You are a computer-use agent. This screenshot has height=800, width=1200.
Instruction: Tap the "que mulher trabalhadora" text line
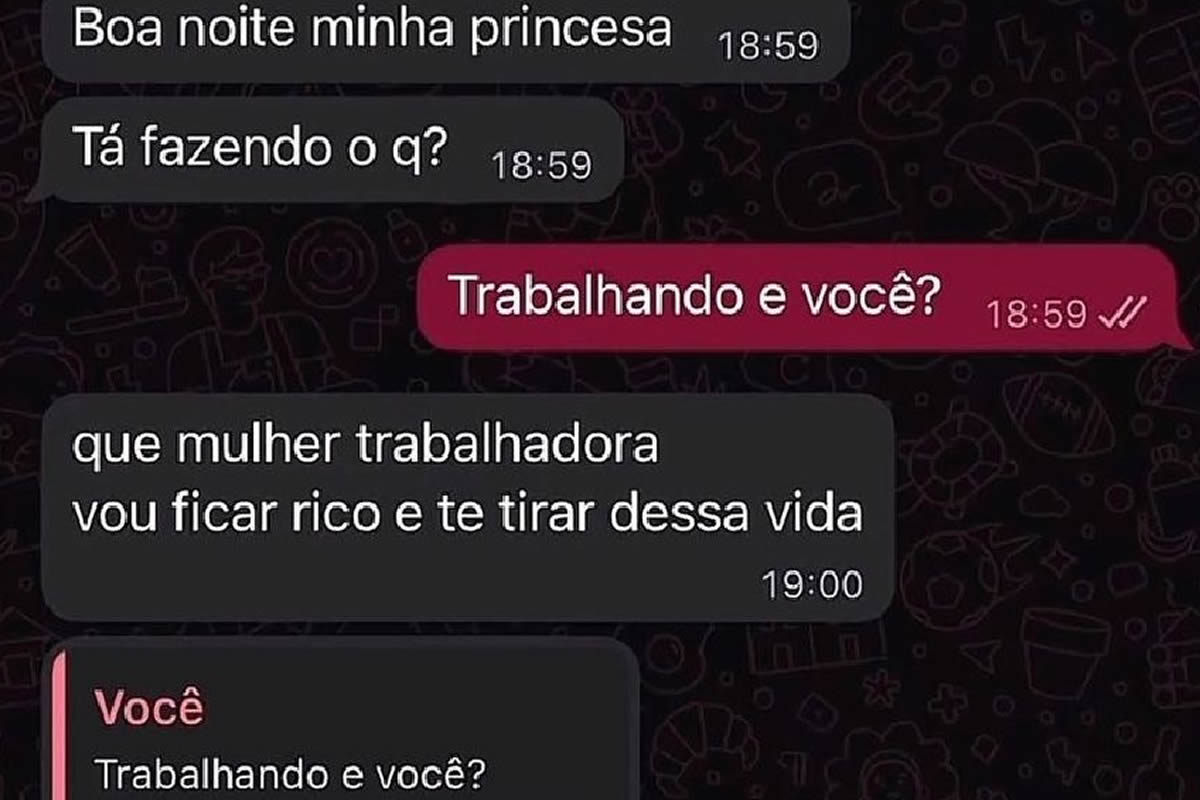coord(365,446)
